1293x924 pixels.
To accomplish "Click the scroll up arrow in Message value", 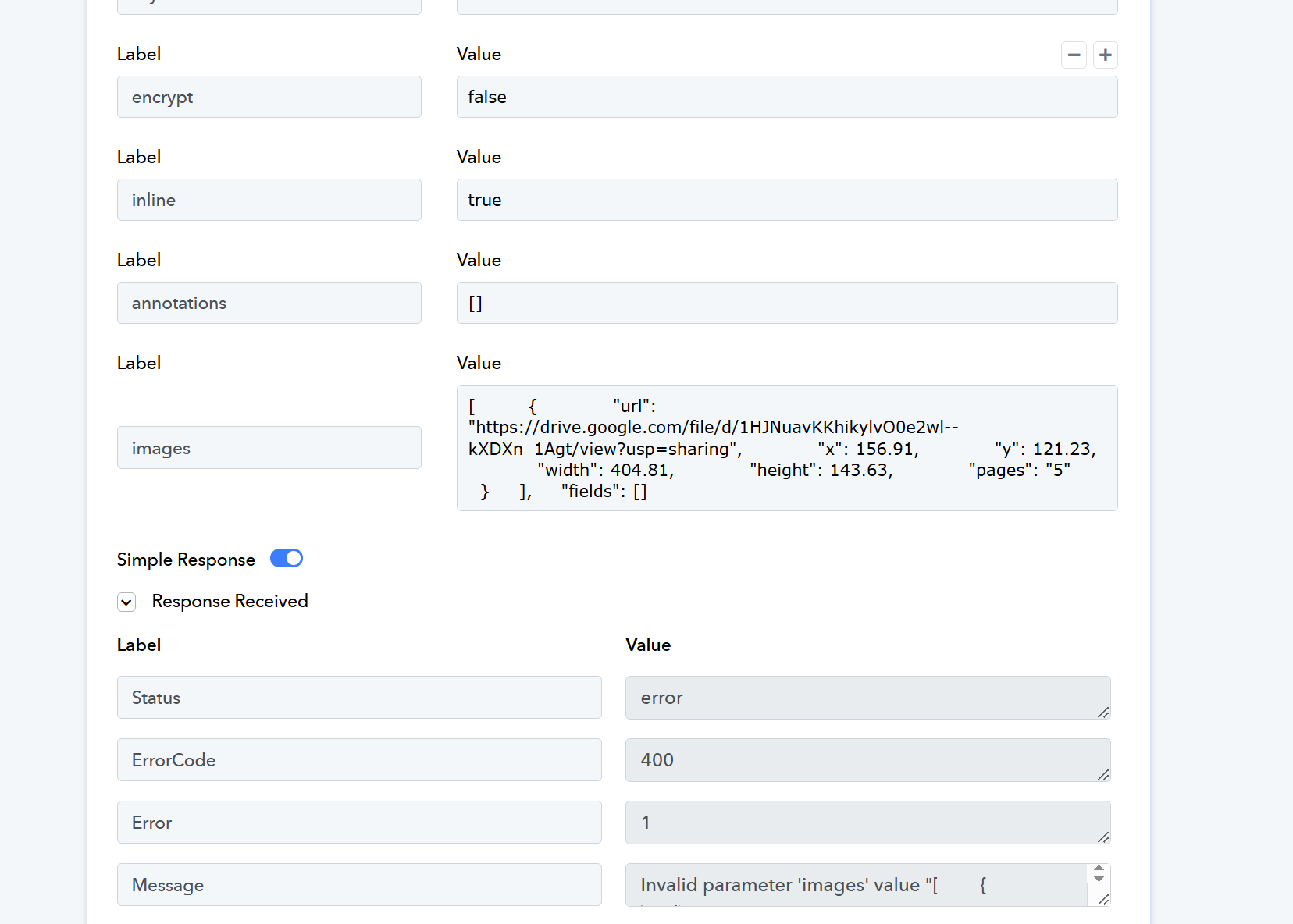I will coord(1099,869).
